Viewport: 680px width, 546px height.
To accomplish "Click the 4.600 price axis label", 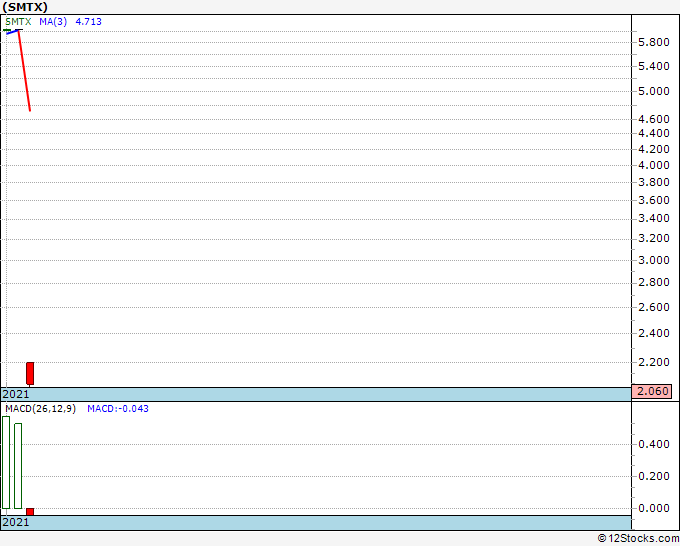I will [x=654, y=119].
